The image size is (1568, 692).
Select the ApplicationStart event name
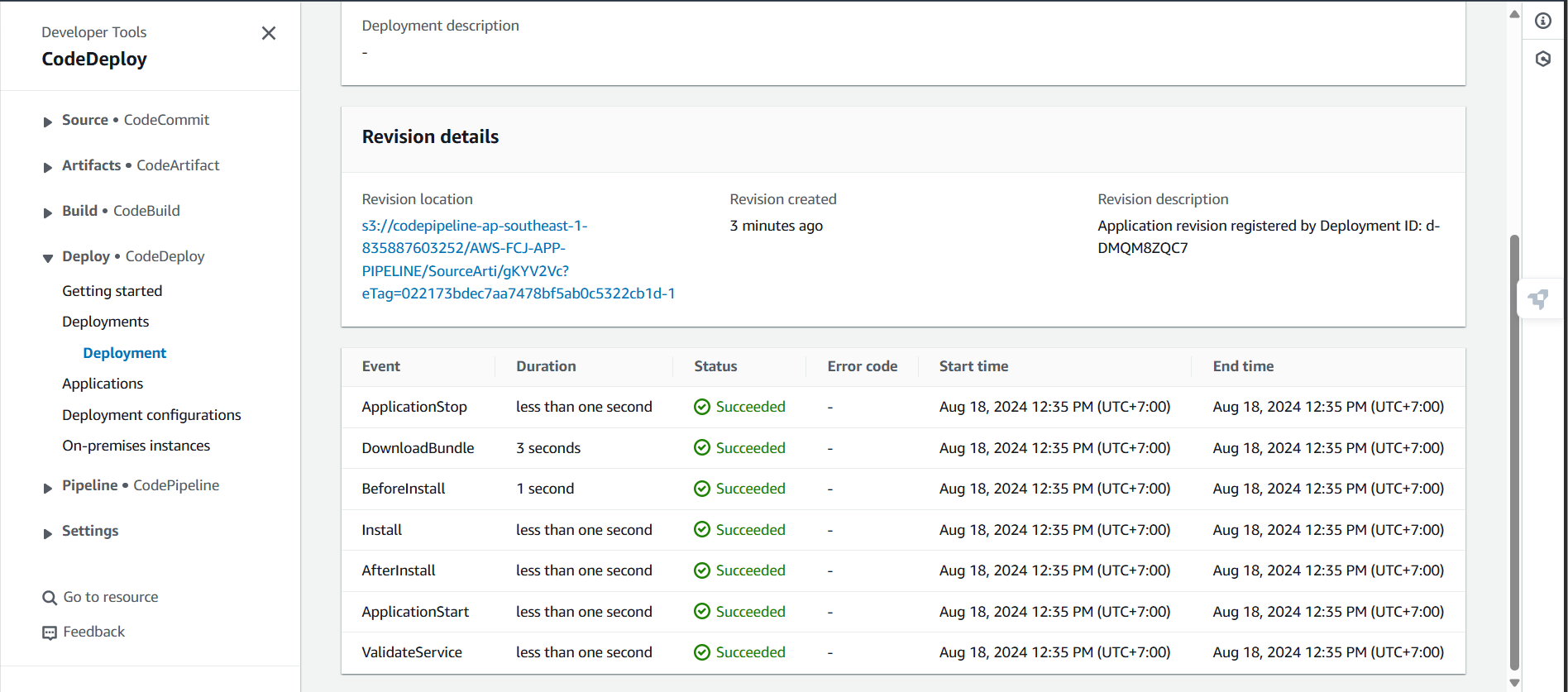(x=415, y=612)
